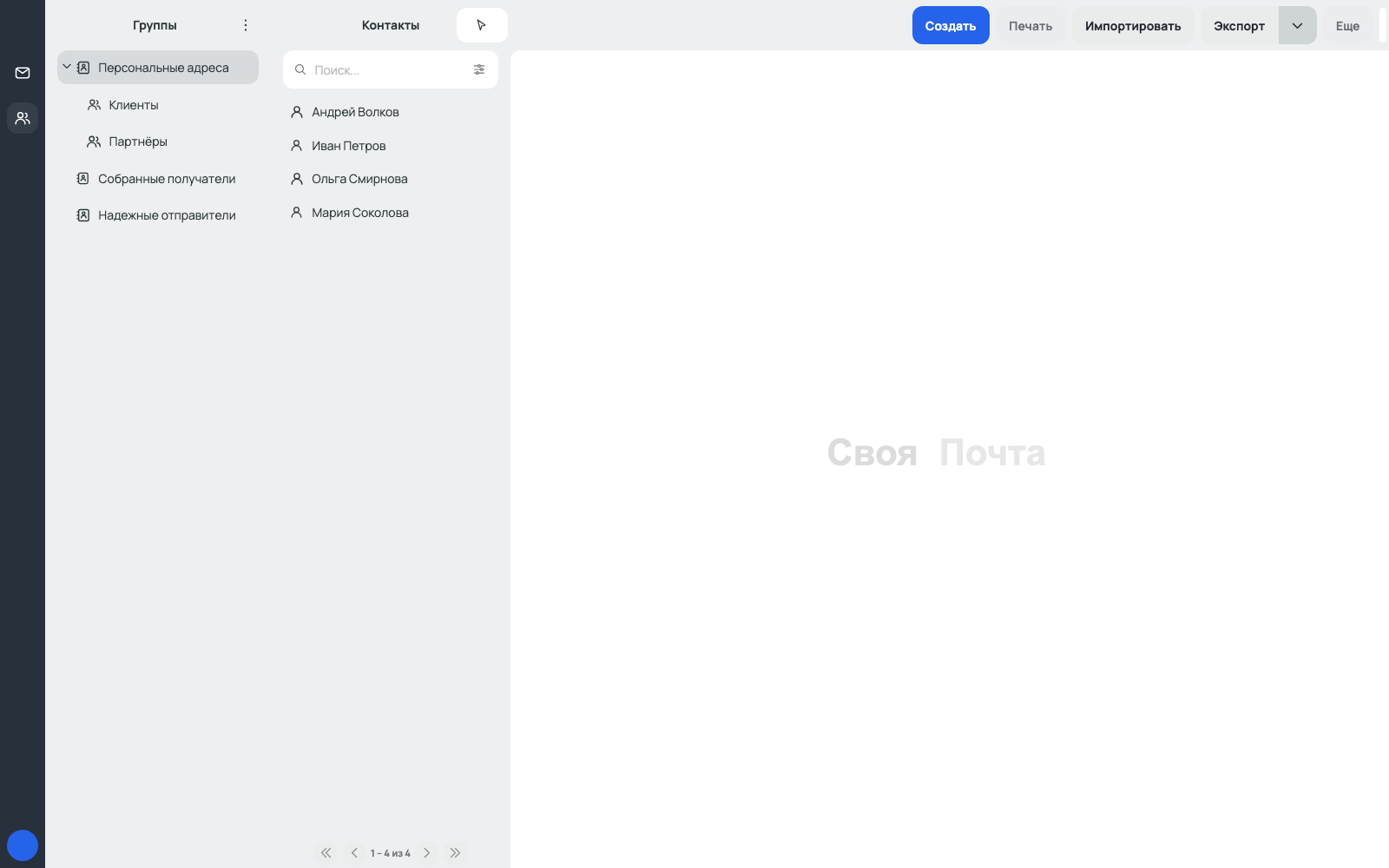Click the Надежные отправители book icon
The image size is (1389, 868).
click(x=83, y=215)
